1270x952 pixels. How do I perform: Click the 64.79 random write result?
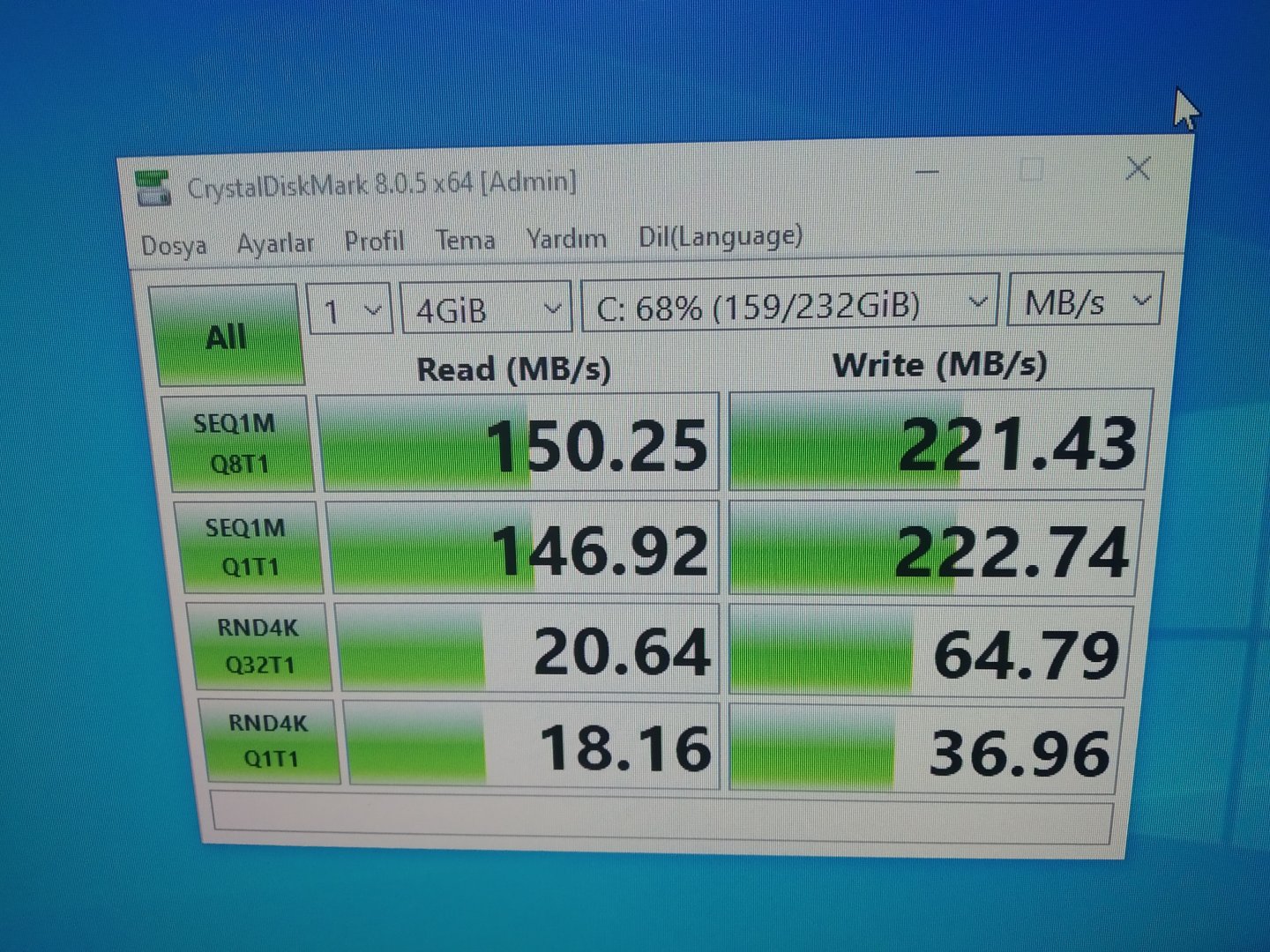[x=931, y=652]
